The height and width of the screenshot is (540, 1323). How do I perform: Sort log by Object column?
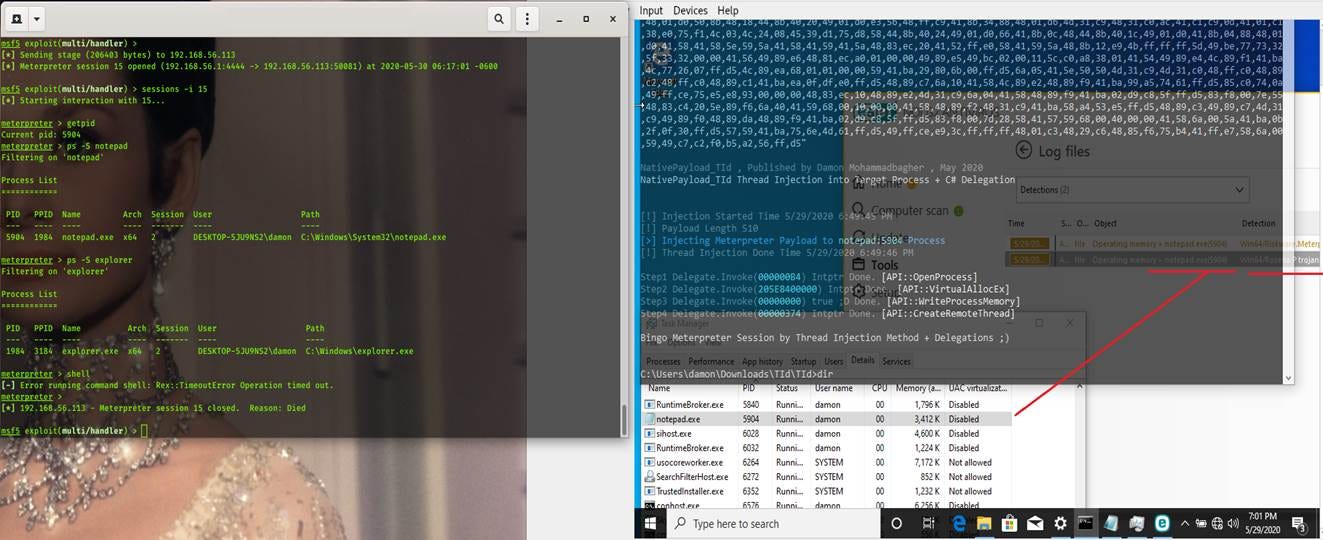pyautogui.click(x=1105, y=224)
